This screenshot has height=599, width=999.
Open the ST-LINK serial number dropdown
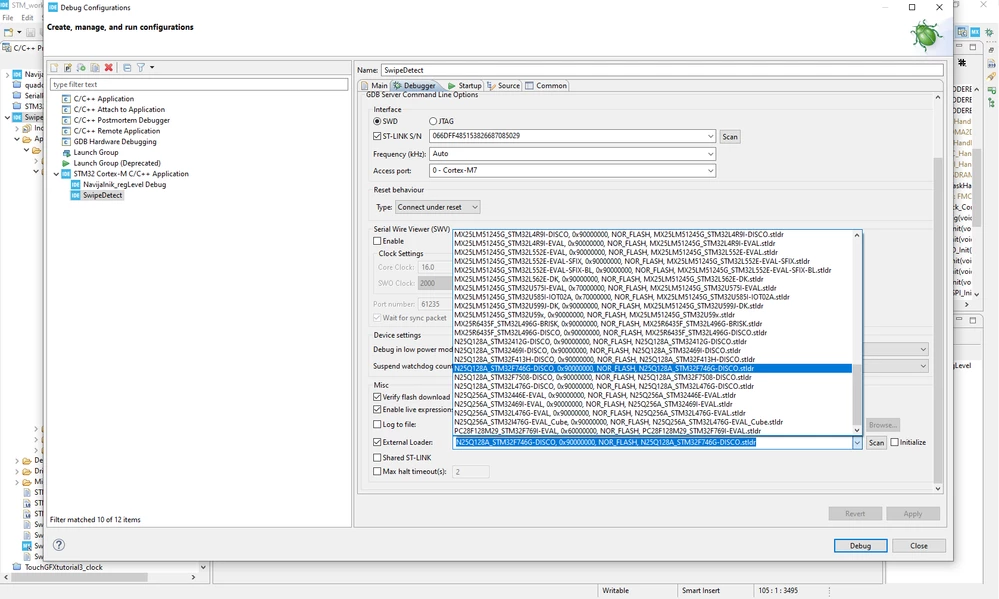[710, 136]
